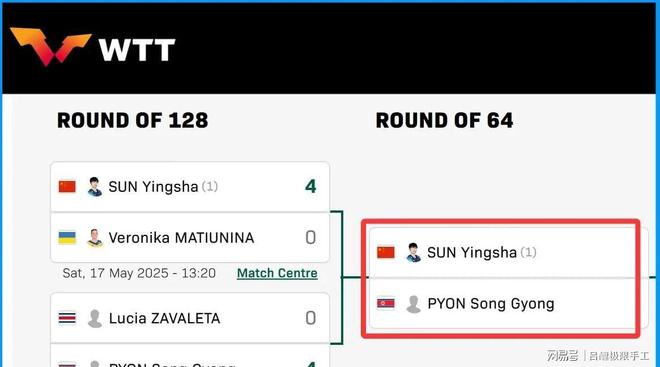Click China flag beside SUN Yingsha in Round of 128
Image resolution: width=660 pixels, height=367 pixels.
pyautogui.click(x=67, y=186)
